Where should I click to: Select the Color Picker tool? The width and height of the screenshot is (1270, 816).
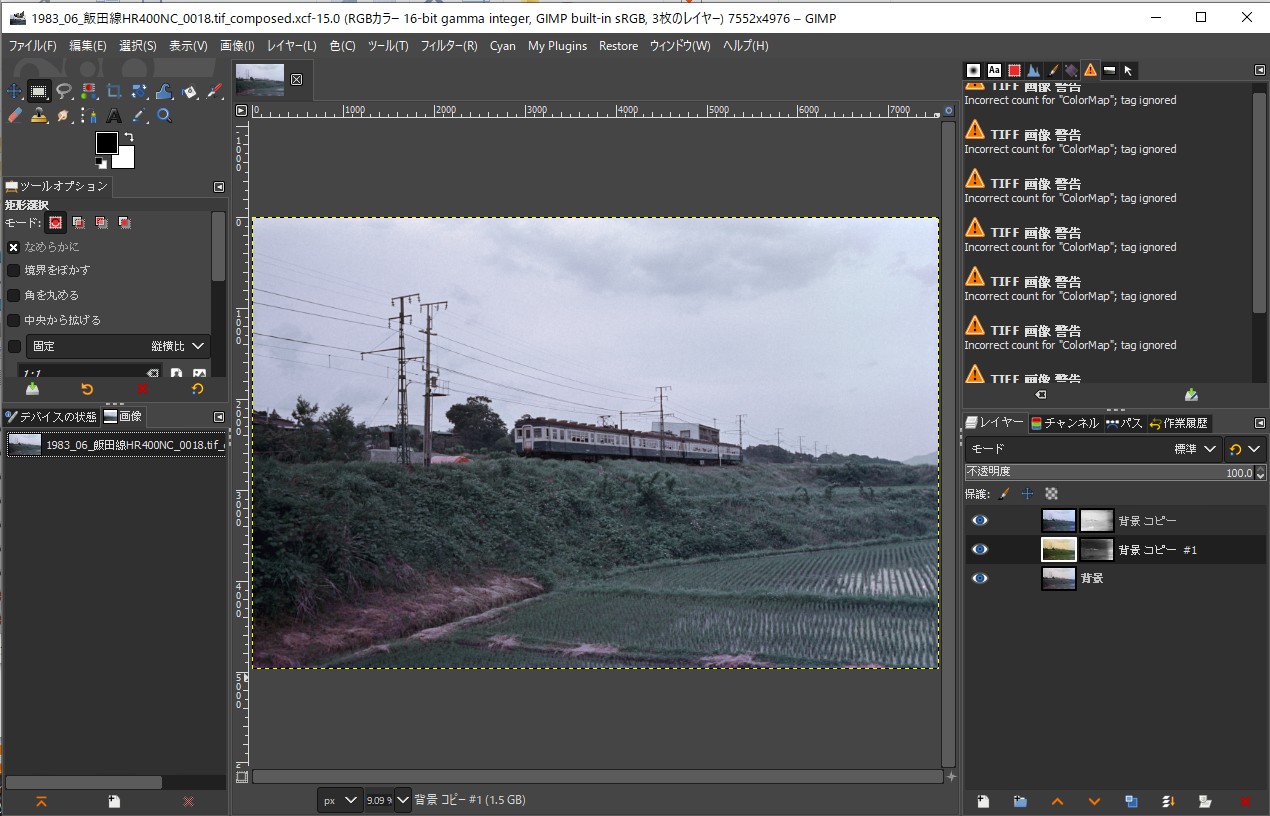139,116
